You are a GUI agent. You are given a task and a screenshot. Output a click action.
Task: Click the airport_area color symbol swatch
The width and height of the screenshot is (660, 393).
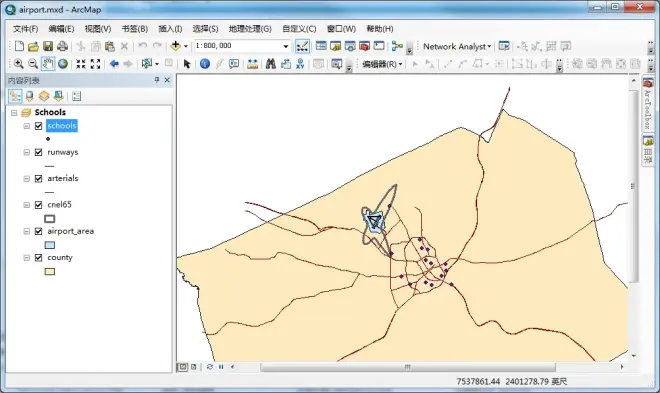[50, 245]
